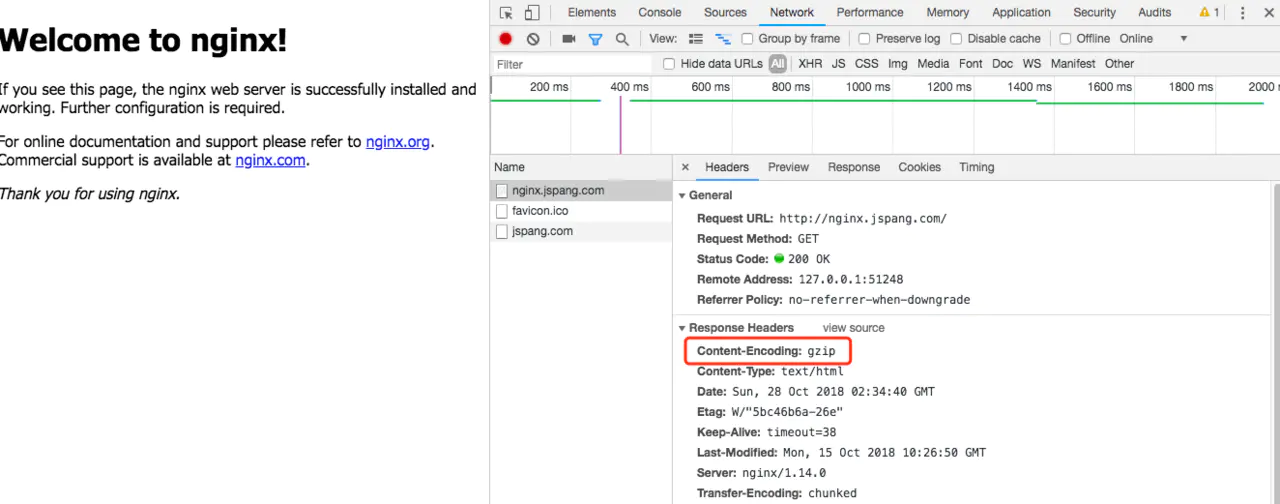Go to Memory tab
Screen dimensions: 1280x504
948,13
